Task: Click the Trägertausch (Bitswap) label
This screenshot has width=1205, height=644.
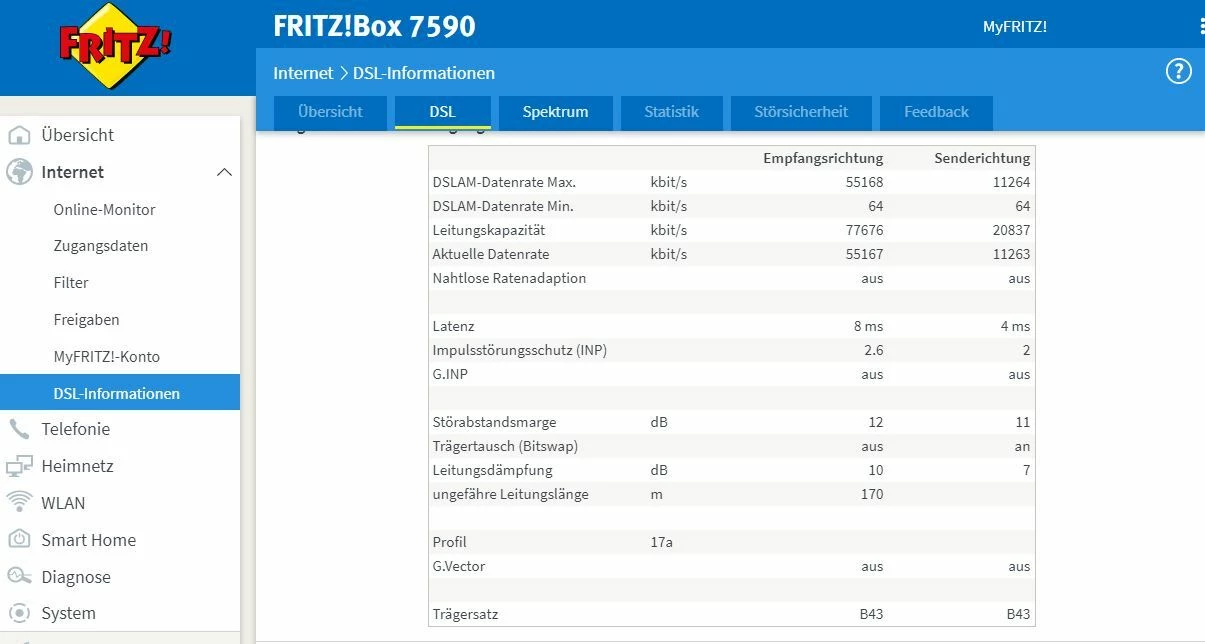Action: (505, 446)
